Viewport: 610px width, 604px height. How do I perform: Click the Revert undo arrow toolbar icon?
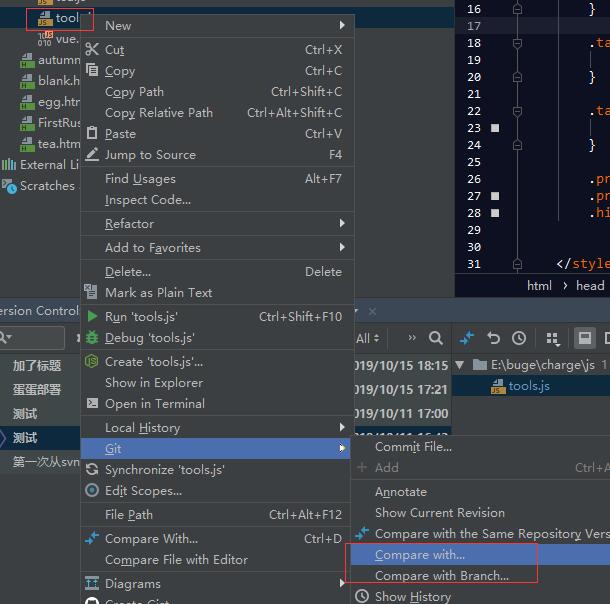[x=493, y=338]
